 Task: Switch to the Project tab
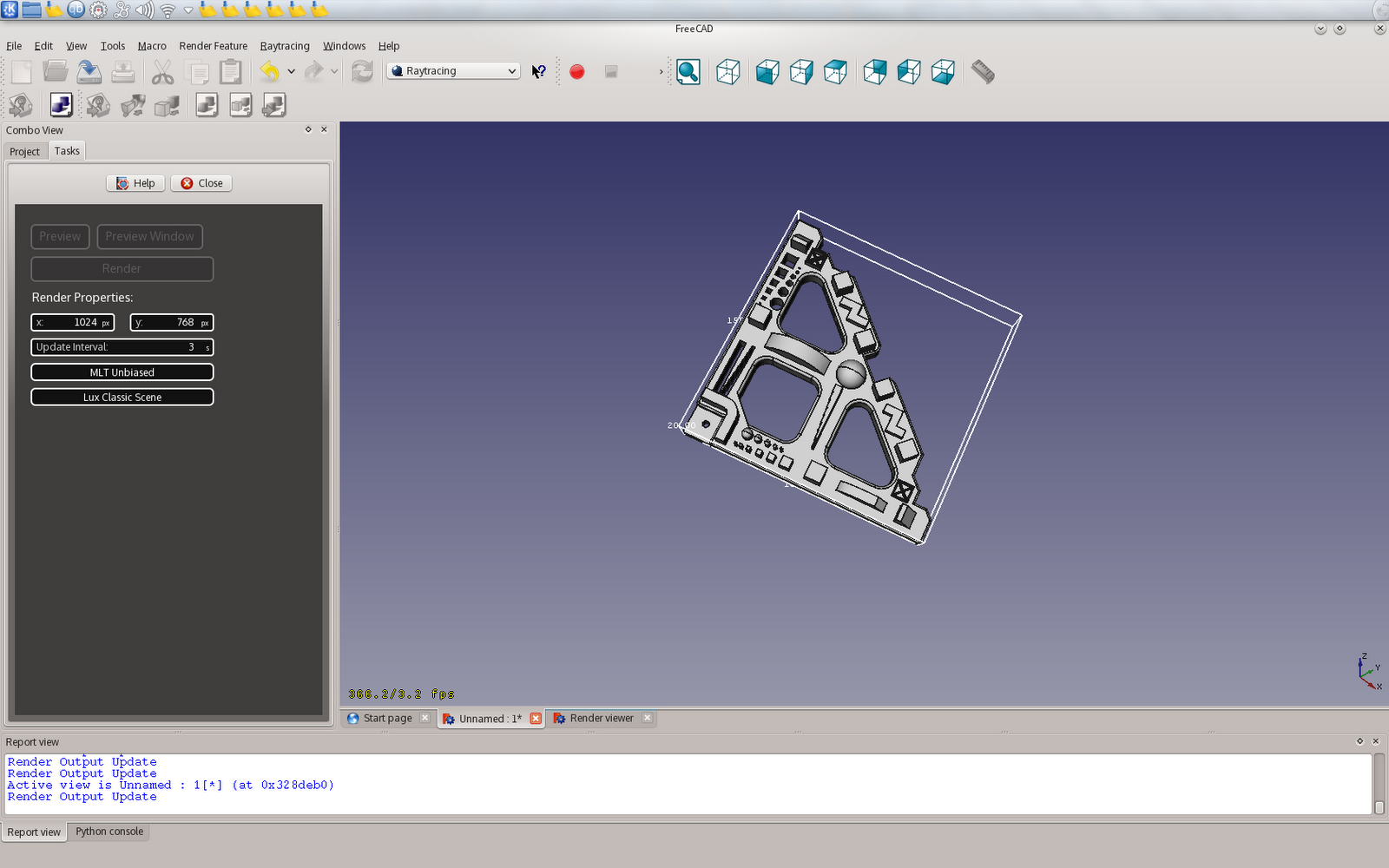24,152
